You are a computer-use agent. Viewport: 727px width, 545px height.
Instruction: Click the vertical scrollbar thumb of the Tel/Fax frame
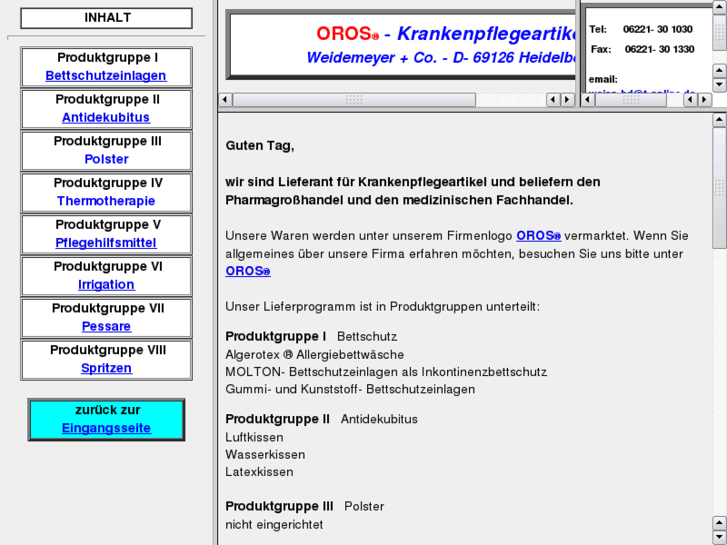point(719,32)
